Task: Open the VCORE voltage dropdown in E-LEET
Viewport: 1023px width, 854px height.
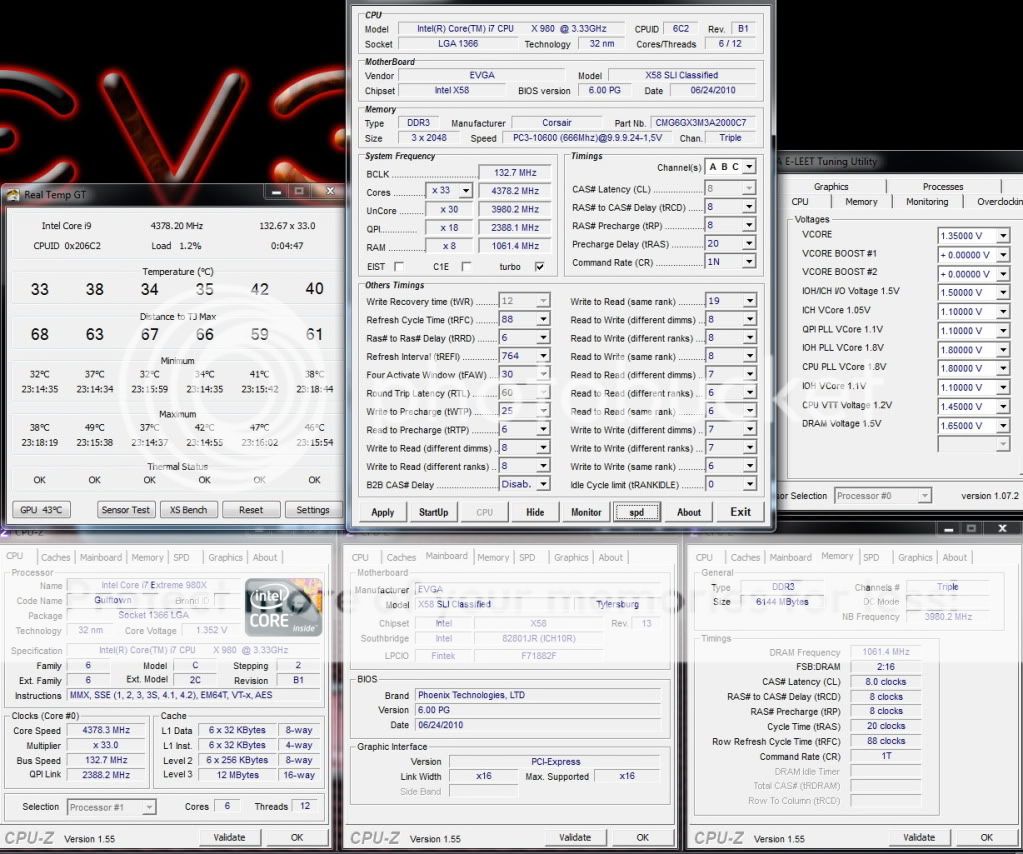Action: (1003, 236)
